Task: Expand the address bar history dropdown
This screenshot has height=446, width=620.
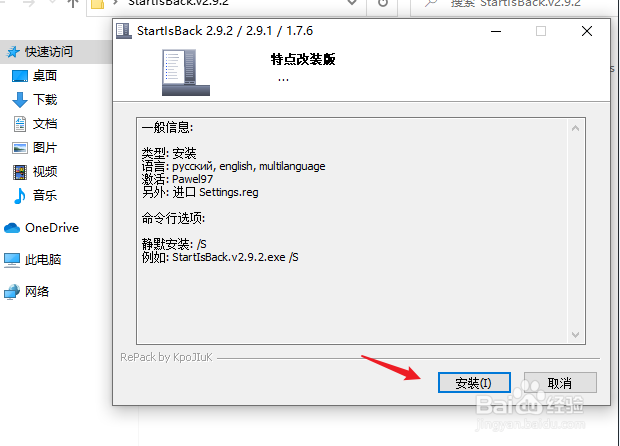Action: click(352, 3)
